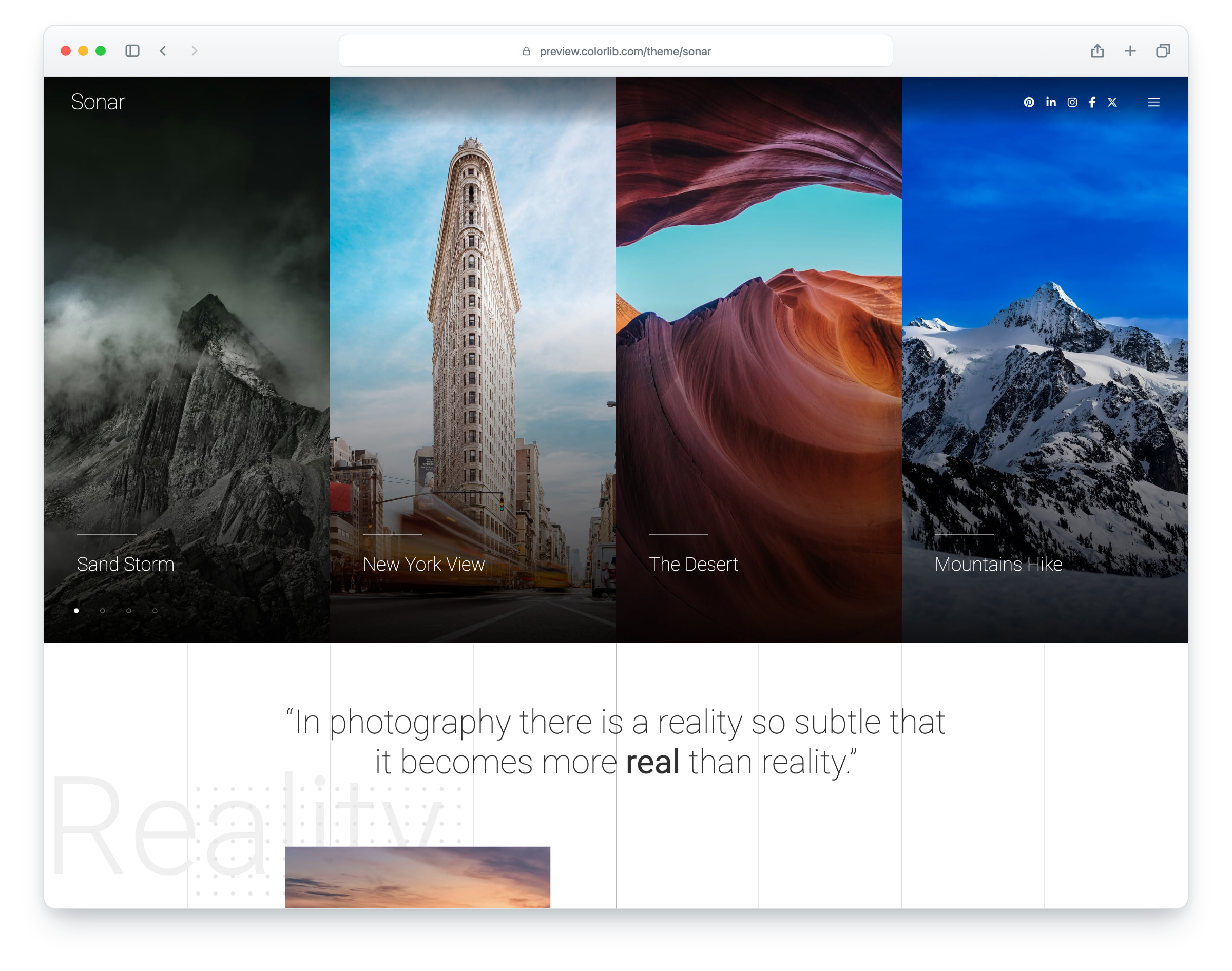
Task: Open the Facebook social icon
Action: [1092, 102]
